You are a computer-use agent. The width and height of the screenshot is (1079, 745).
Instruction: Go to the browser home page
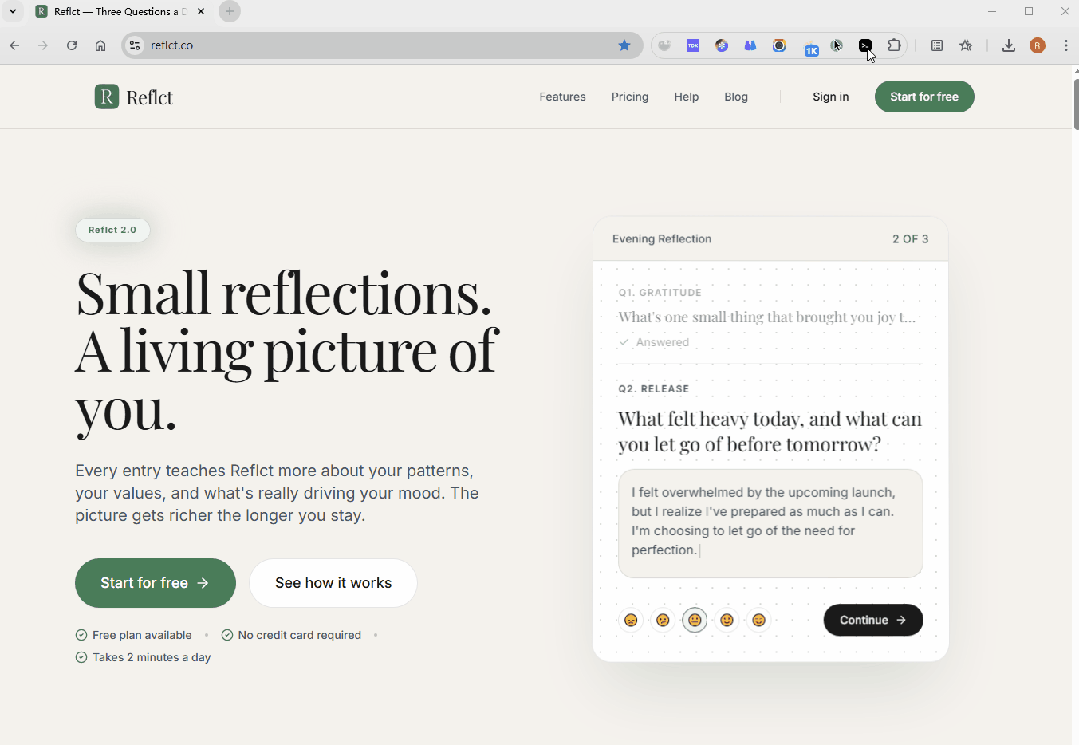tap(100, 45)
